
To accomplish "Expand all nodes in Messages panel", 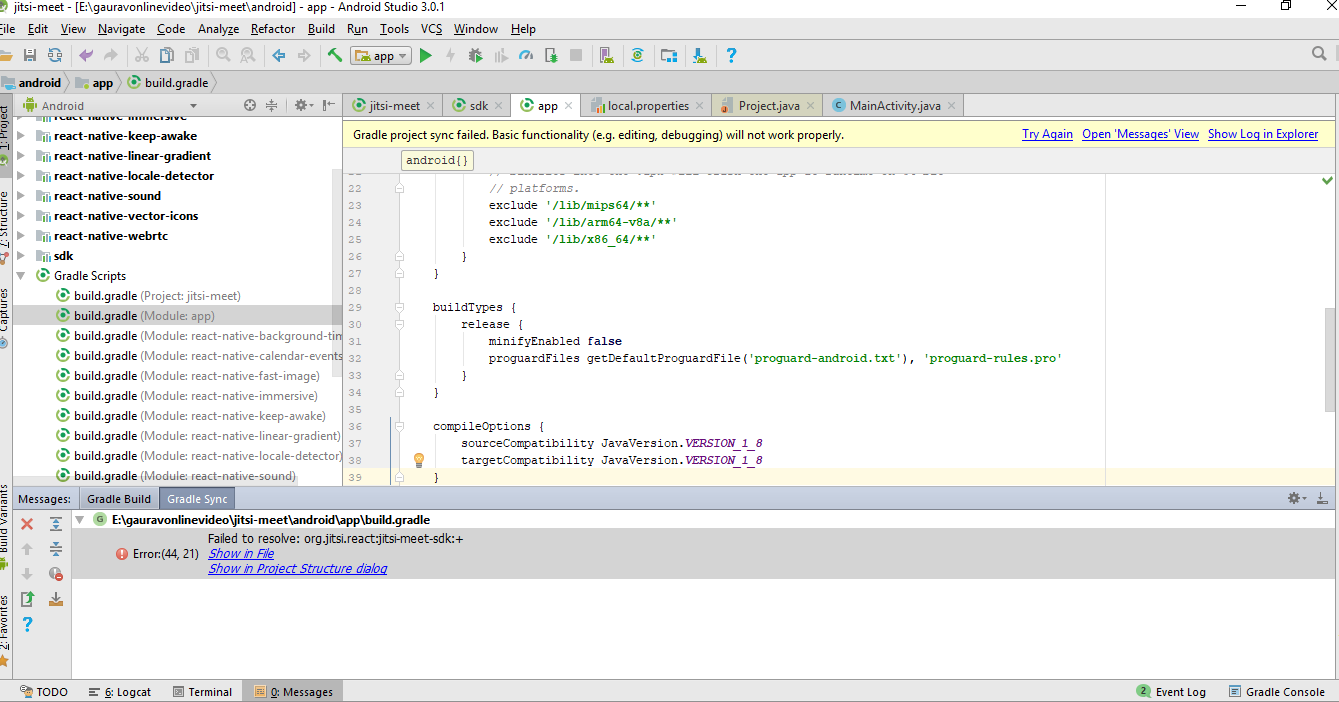I will tap(56, 522).
